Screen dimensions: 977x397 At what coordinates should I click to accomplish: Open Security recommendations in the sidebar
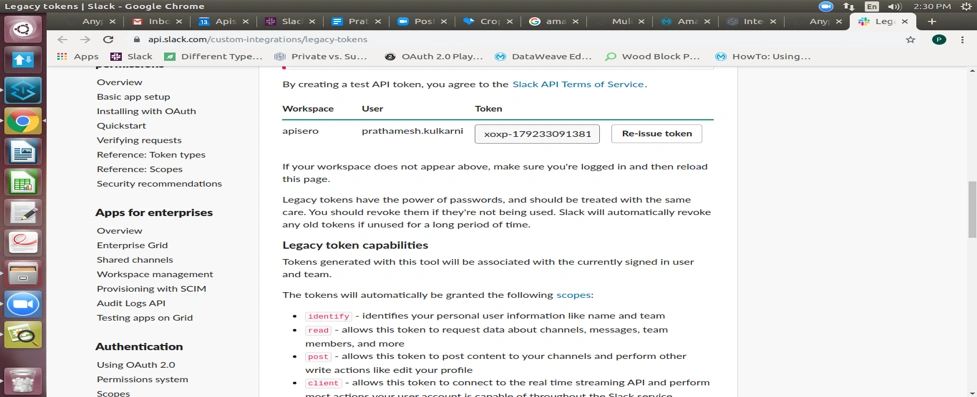159,184
